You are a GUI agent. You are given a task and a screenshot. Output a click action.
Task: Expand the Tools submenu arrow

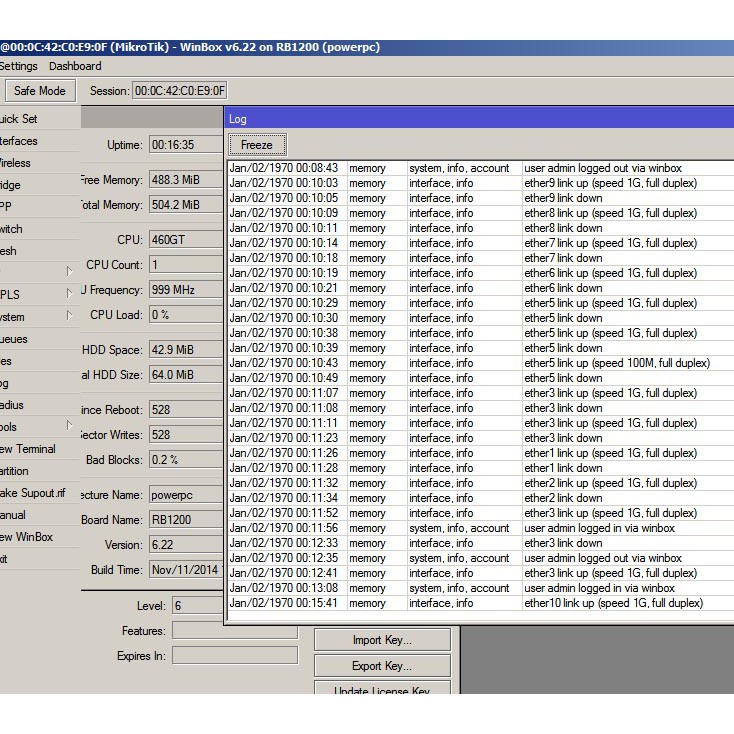69,426
